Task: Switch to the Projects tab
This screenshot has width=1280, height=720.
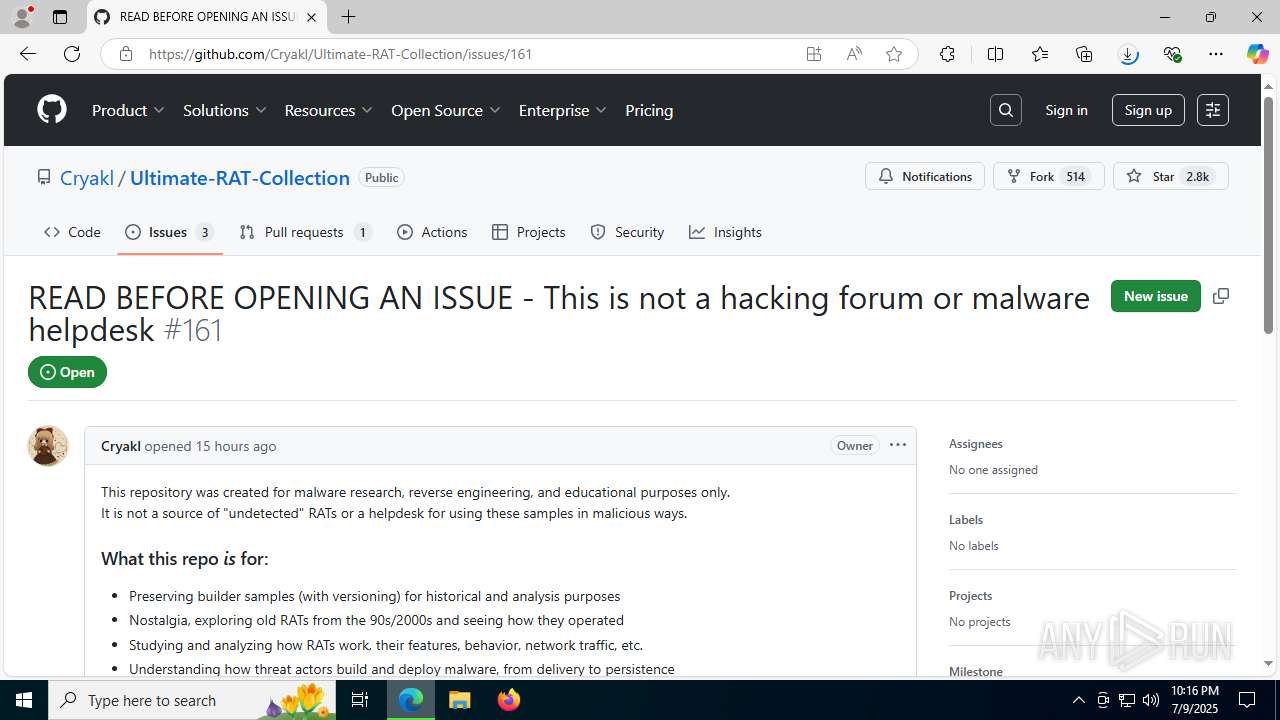Action: point(529,232)
